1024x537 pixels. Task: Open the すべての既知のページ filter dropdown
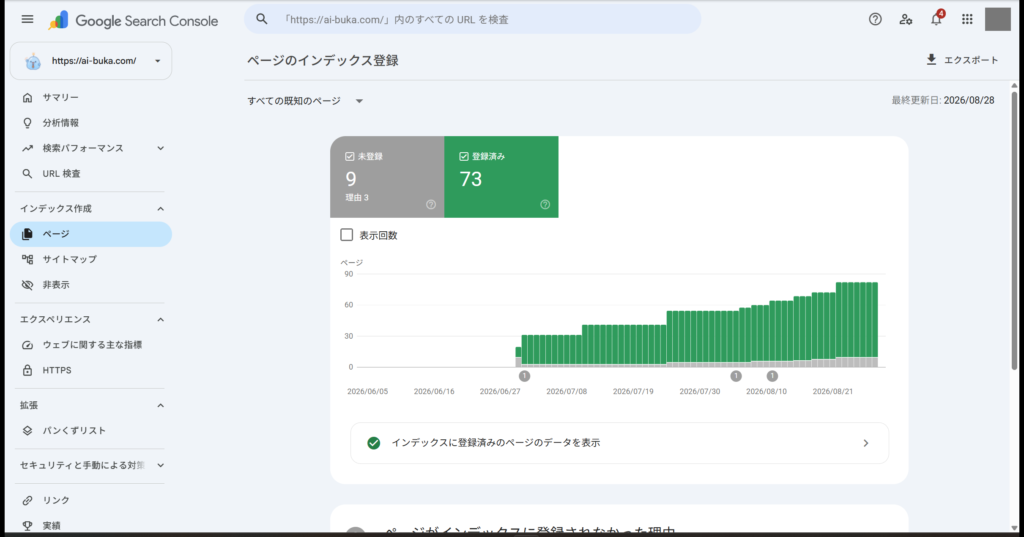click(x=305, y=101)
